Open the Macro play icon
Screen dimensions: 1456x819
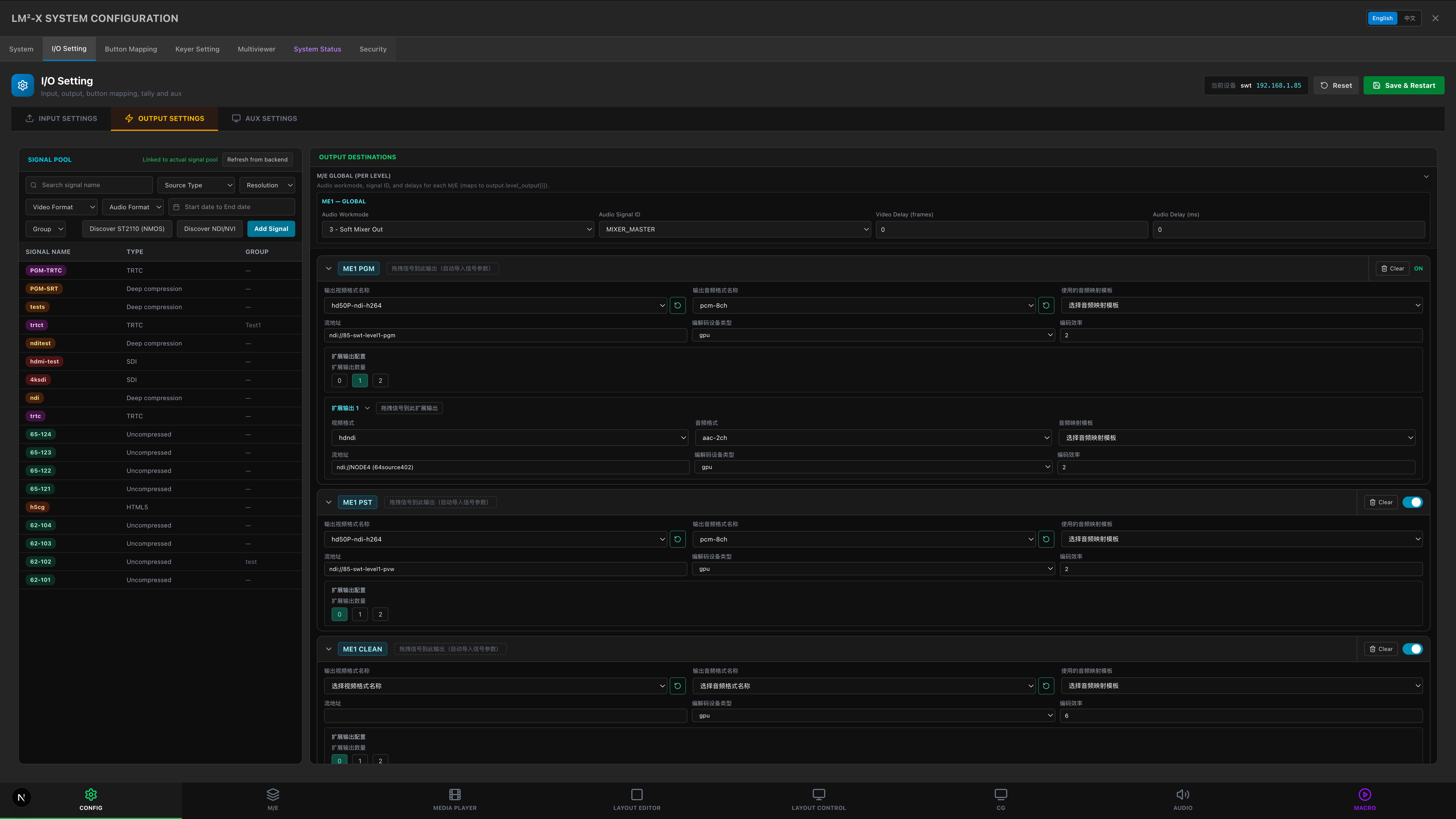[x=1364, y=794]
